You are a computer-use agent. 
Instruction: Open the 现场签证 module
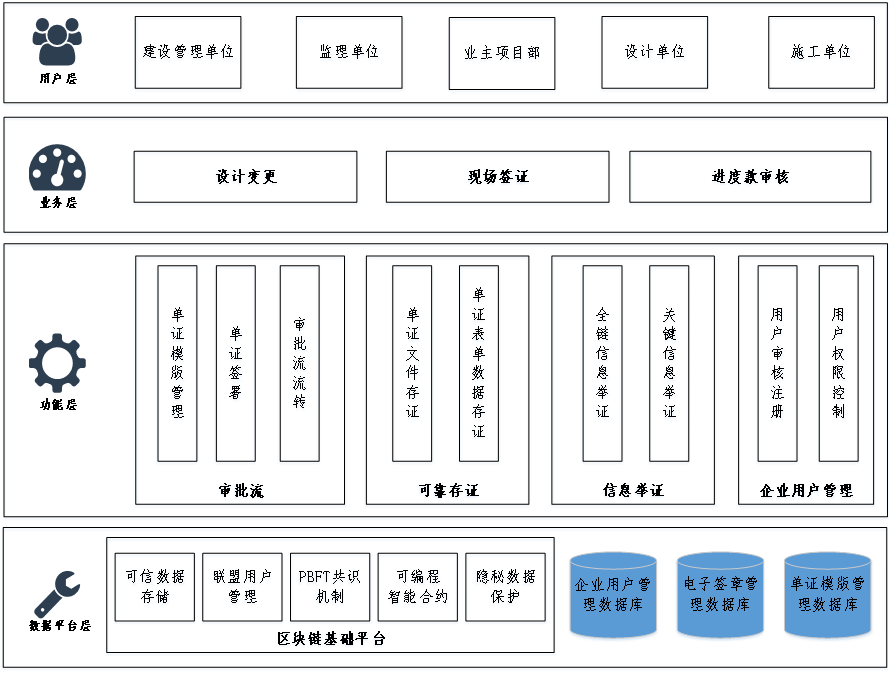pyautogui.click(x=497, y=178)
